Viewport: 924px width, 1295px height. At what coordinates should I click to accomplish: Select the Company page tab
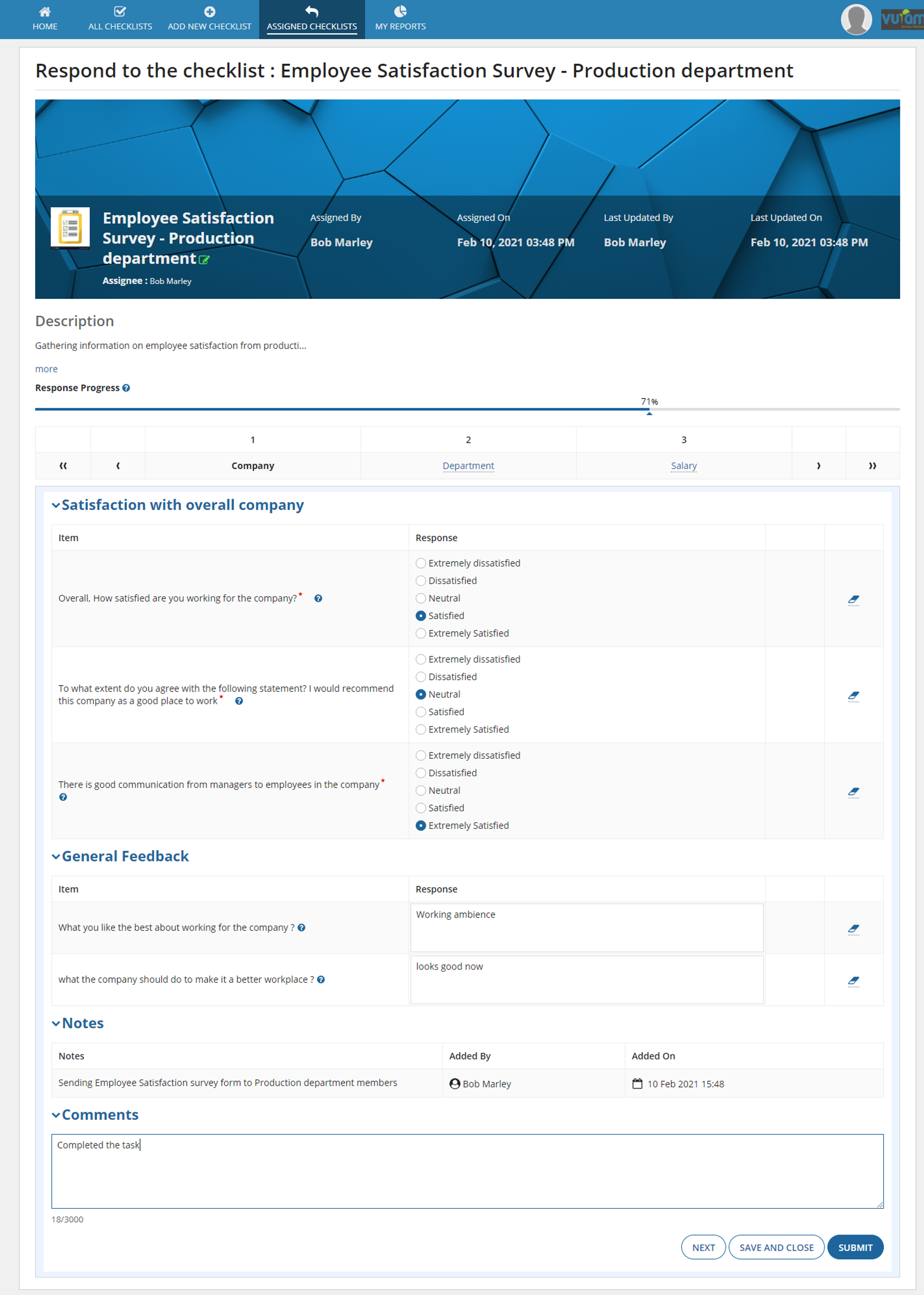(x=253, y=466)
